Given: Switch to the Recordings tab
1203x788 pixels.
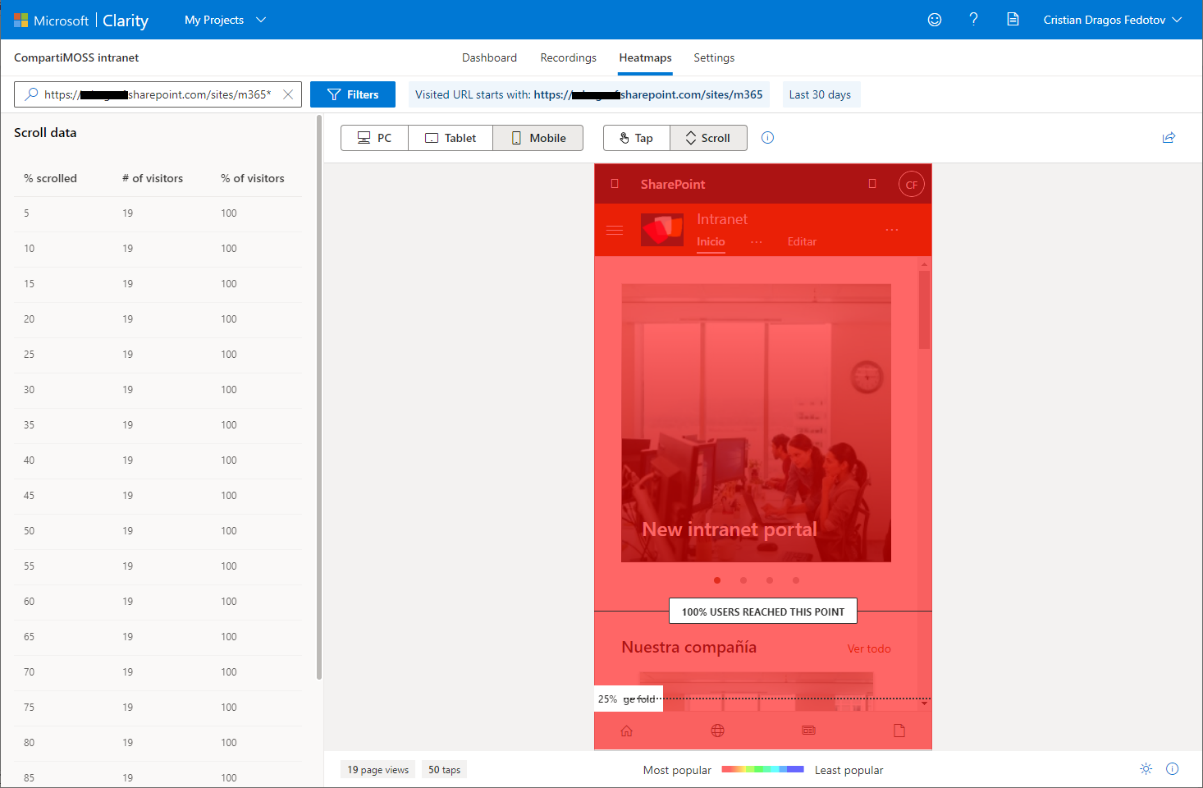Looking at the screenshot, I should (568, 57).
